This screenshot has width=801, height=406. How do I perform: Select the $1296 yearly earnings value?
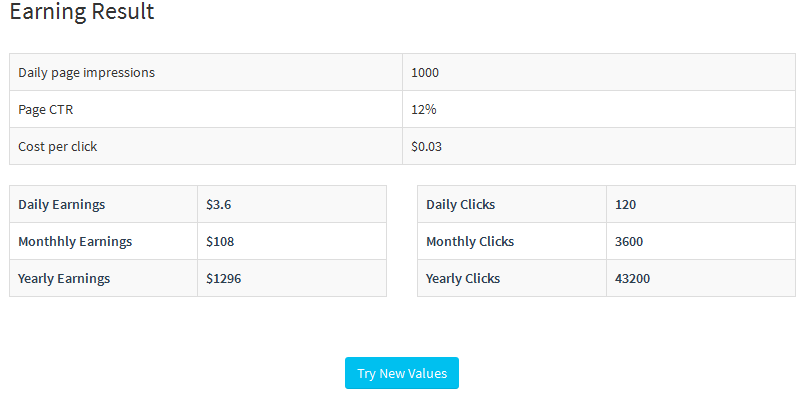224,278
